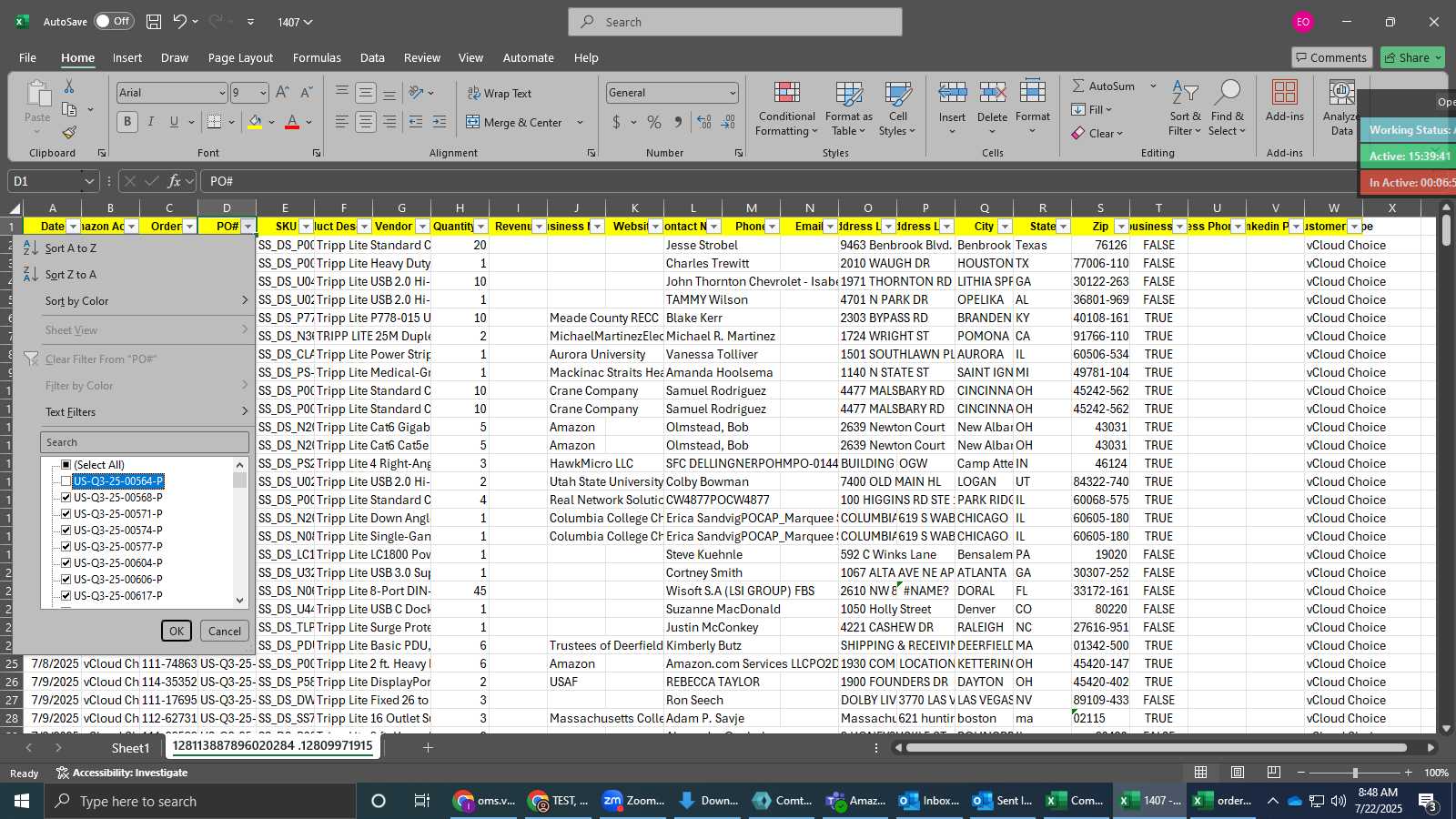The width and height of the screenshot is (1456, 819).
Task: Open Find & Select options
Action: click(1228, 109)
